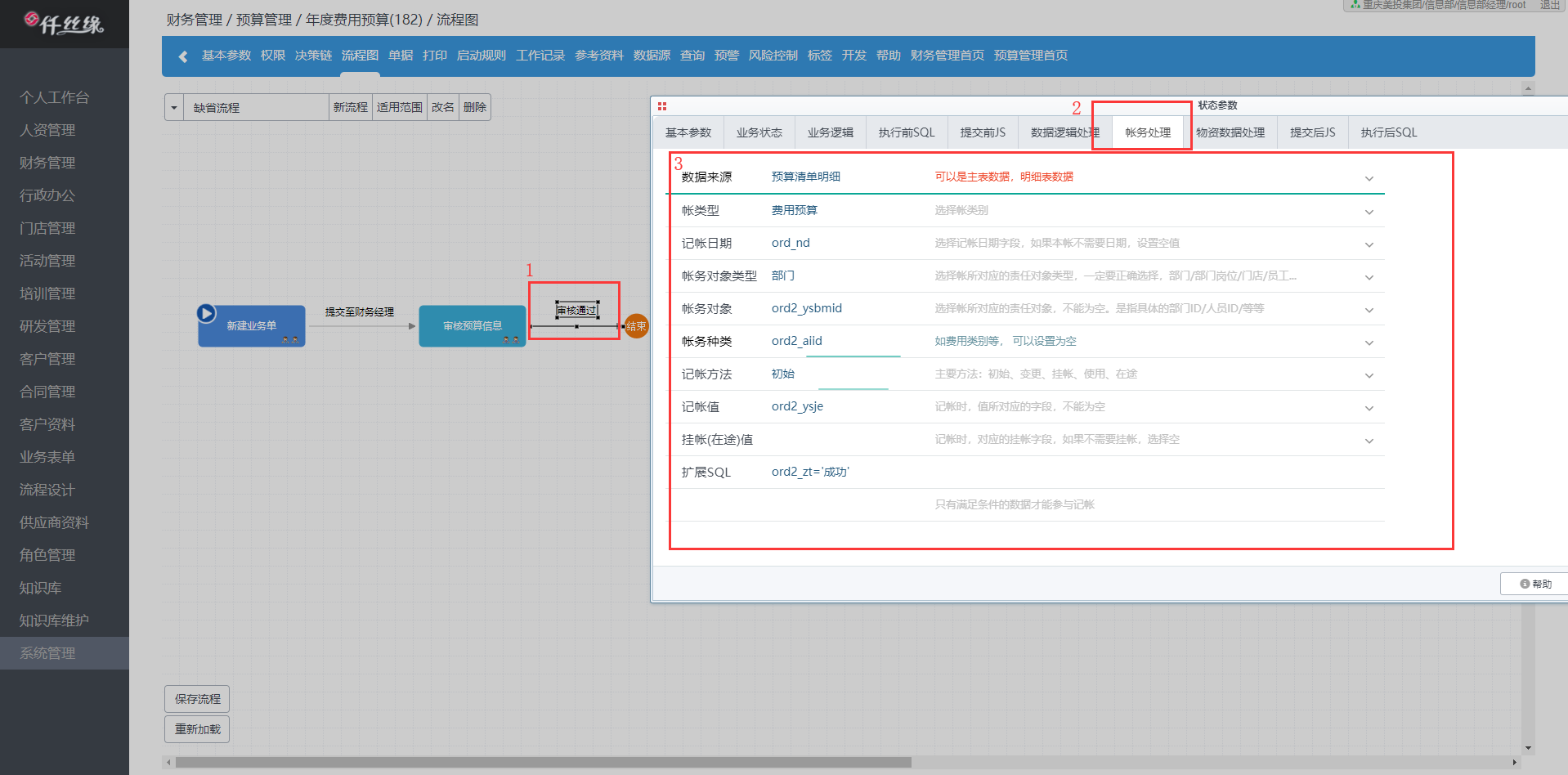Expand the 数据来源 dropdown chevron
This screenshot has height=775, width=1568.
1369,178
